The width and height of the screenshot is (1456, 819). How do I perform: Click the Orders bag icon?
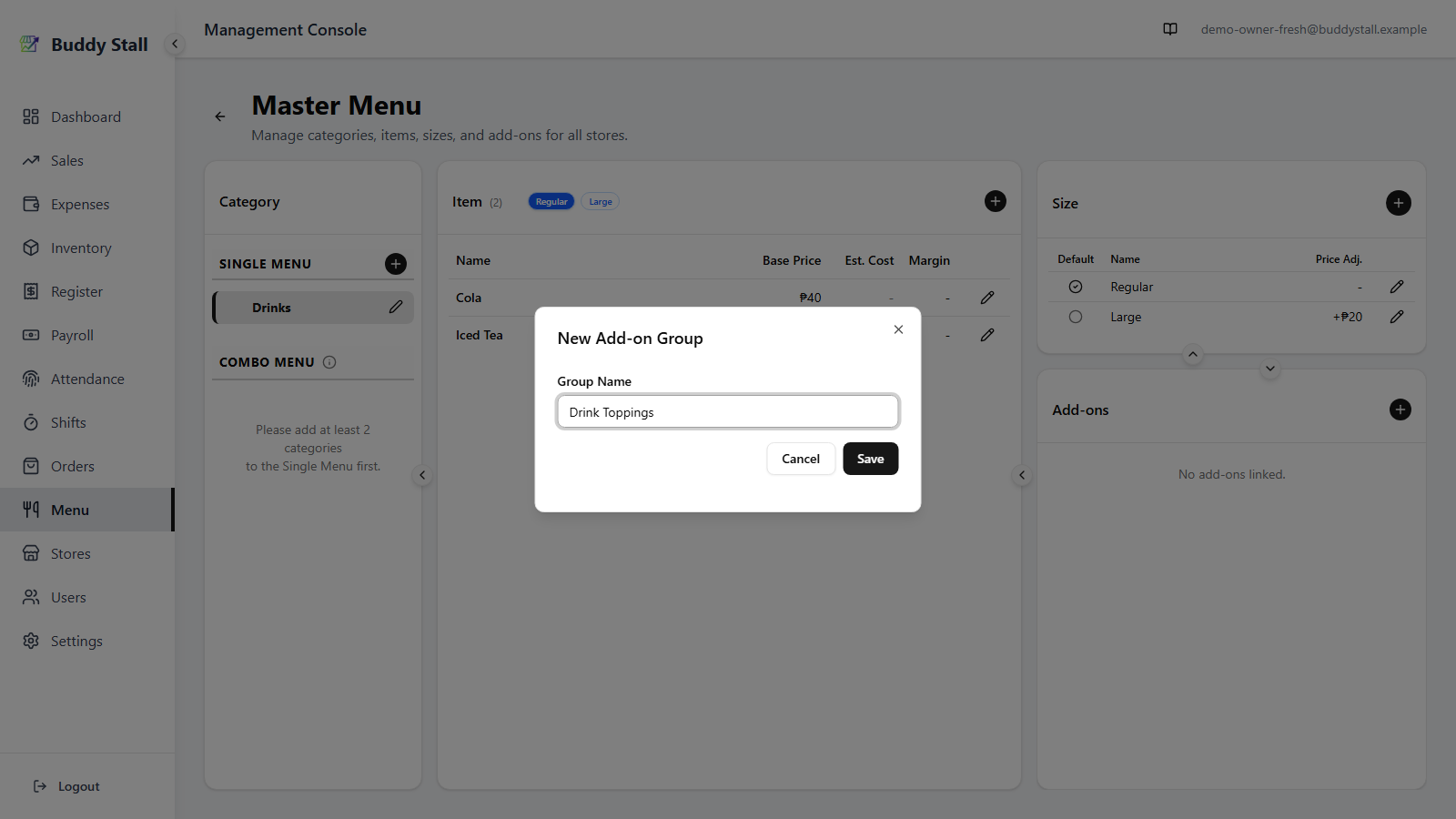click(31, 466)
